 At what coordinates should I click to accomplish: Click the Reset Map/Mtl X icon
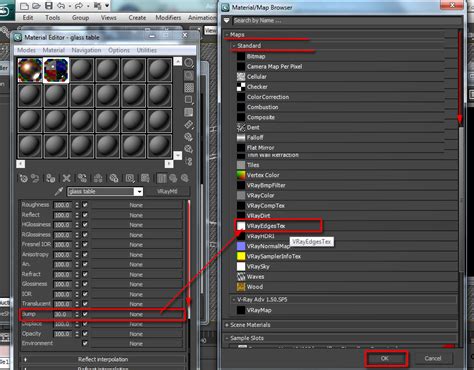click(x=67, y=178)
